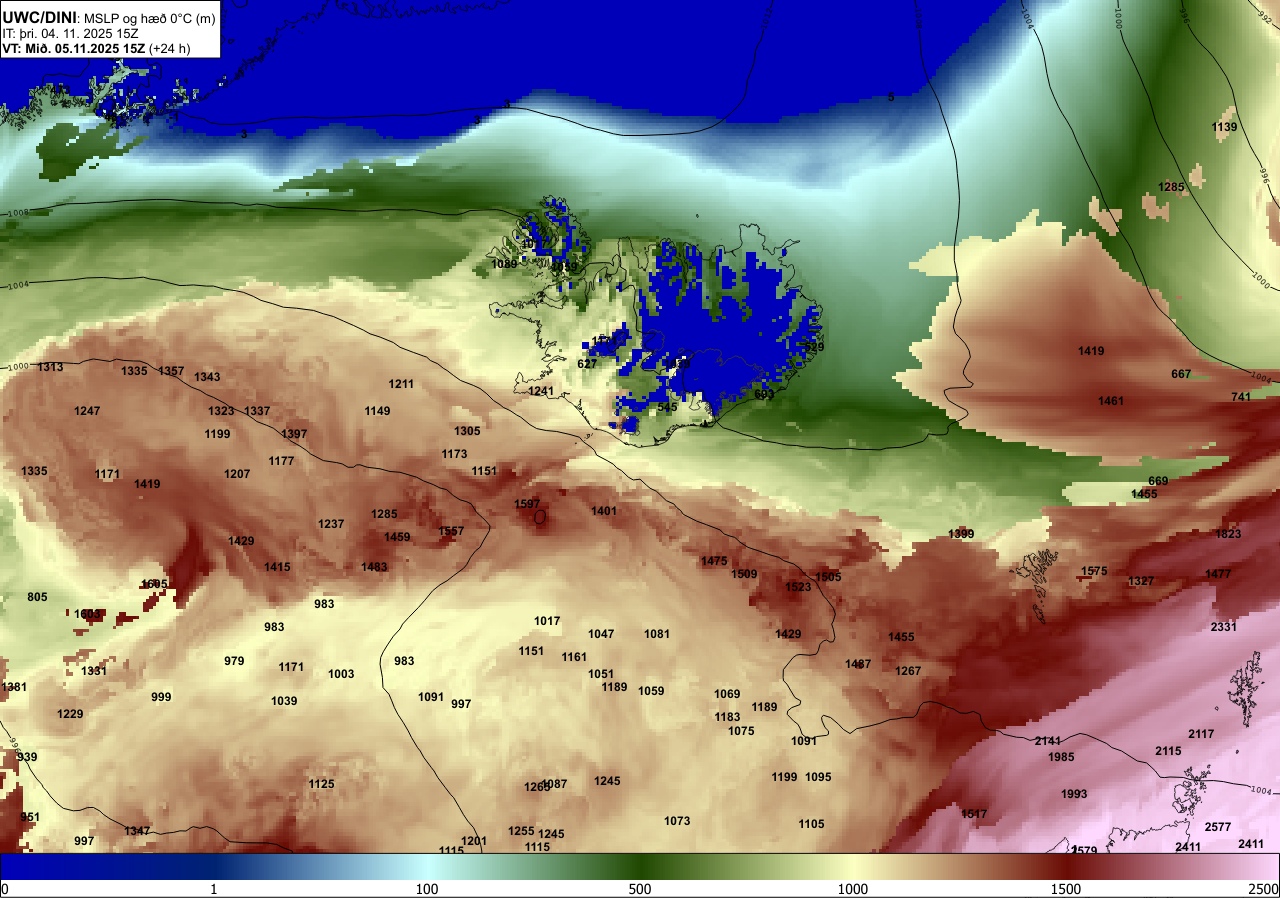Click the 2331 height value
Image resolution: width=1280 pixels, height=898 pixels.
click(1224, 627)
